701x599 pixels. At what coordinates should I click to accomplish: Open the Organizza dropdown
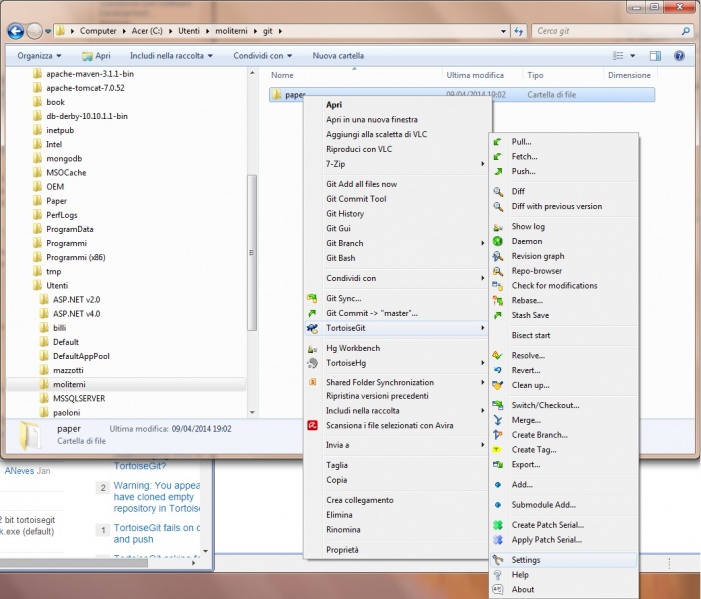click(39, 56)
